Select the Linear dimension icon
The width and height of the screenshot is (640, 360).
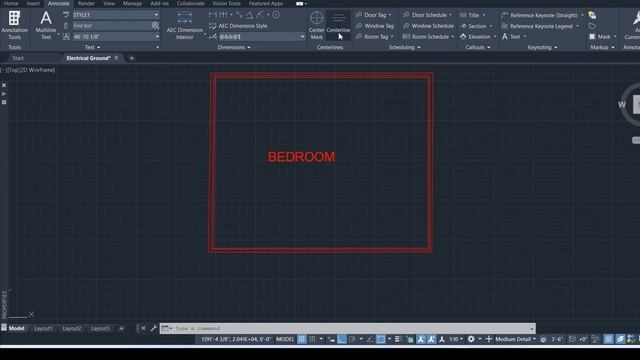[x=213, y=15]
